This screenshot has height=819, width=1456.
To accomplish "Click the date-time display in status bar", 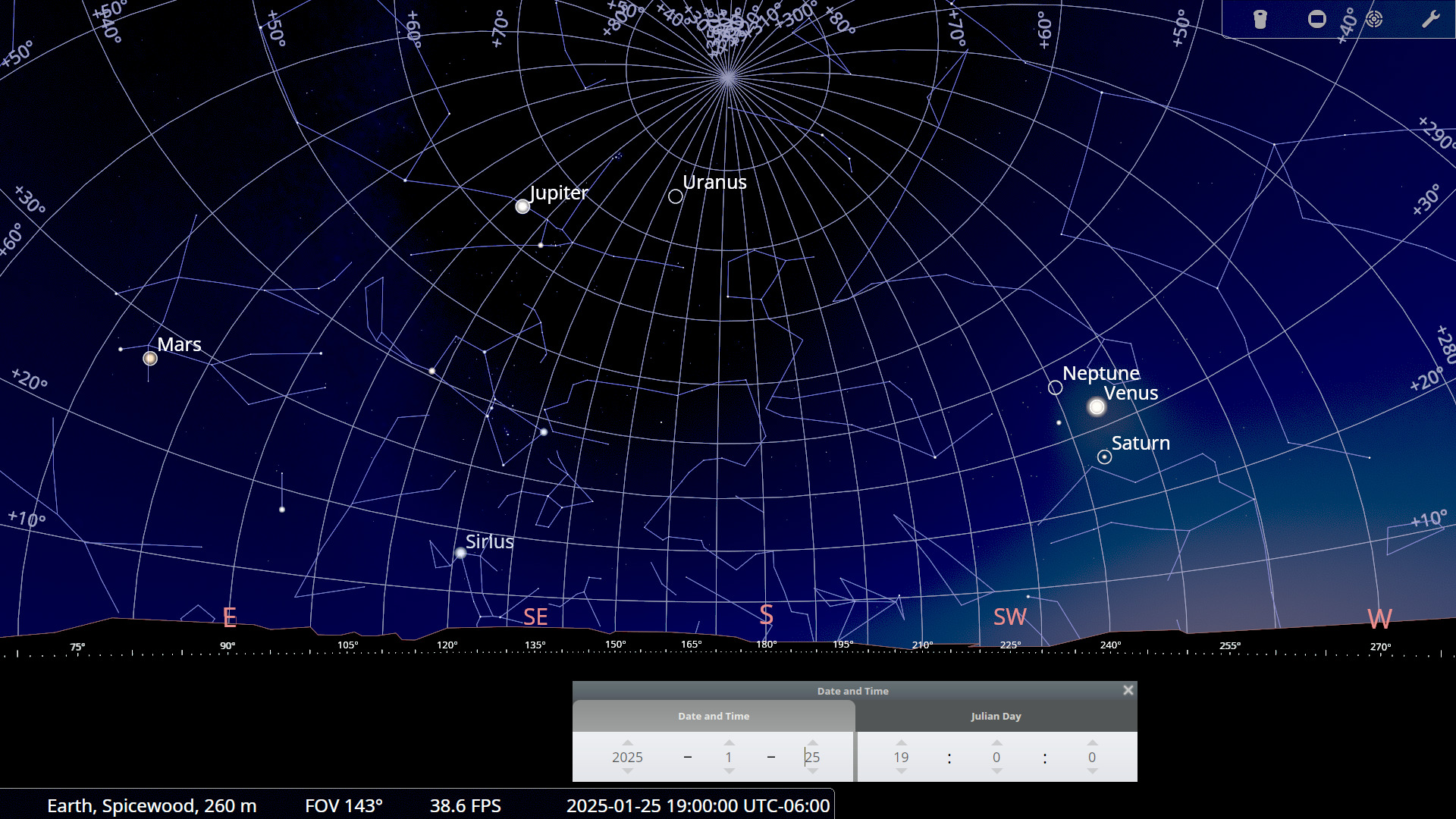I will tap(698, 805).
